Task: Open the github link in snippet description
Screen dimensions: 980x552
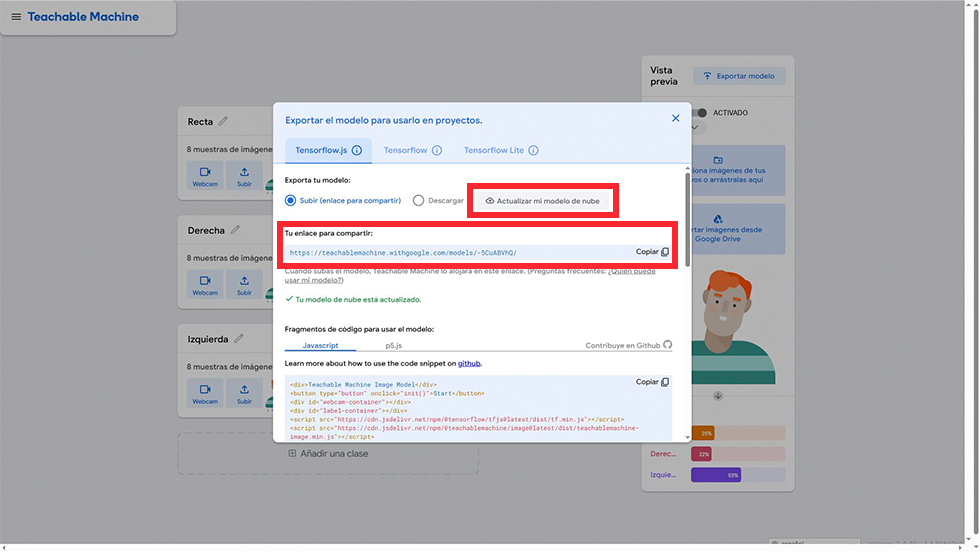Action: 469,363
